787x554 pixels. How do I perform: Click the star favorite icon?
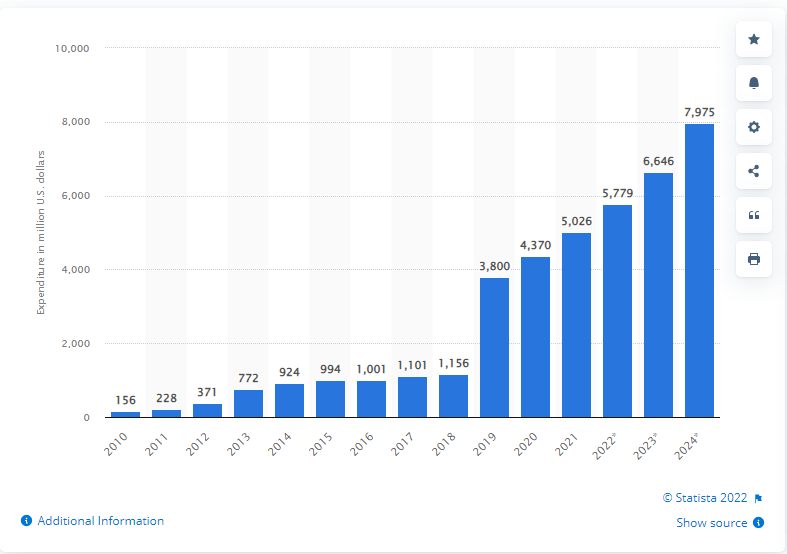click(754, 39)
